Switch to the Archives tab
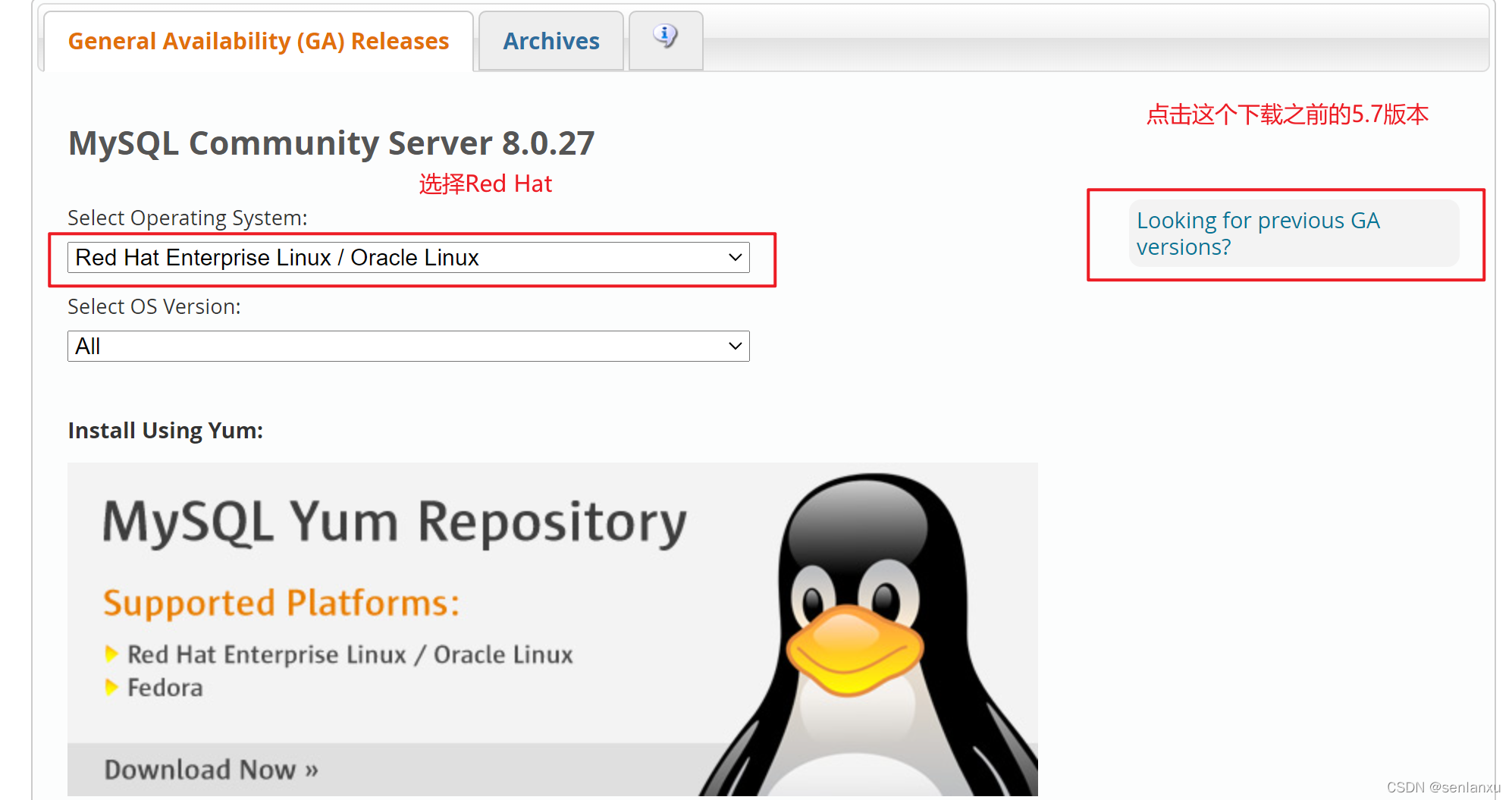Viewport: 1512px width, 800px height. (x=551, y=41)
